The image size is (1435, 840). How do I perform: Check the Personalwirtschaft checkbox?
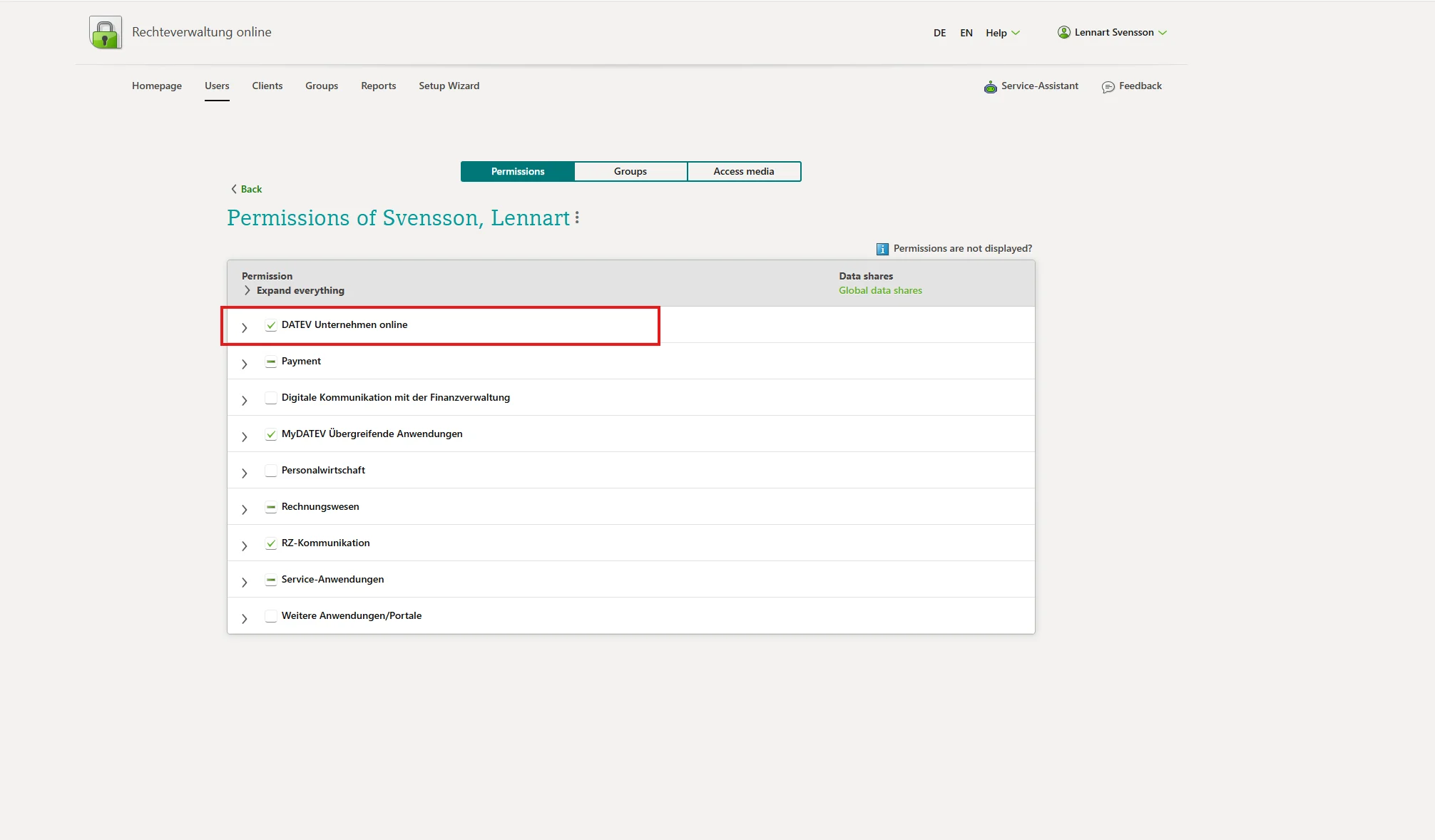271,471
